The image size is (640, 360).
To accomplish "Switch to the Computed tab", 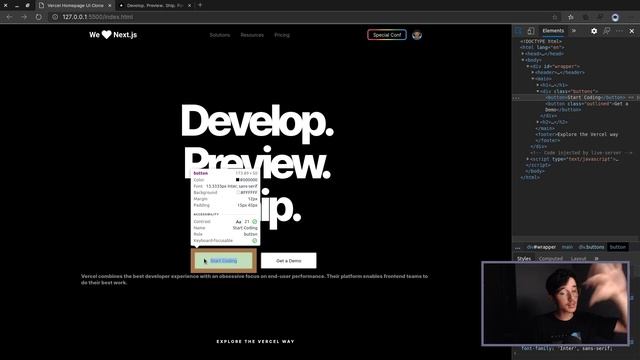I will [551, 259].
